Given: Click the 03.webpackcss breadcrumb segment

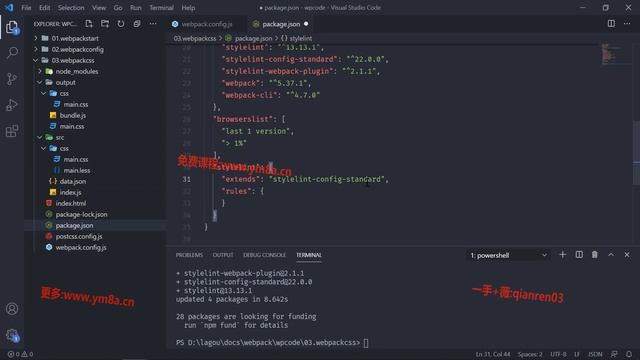Looking at the screenshot, I should 195,38.
